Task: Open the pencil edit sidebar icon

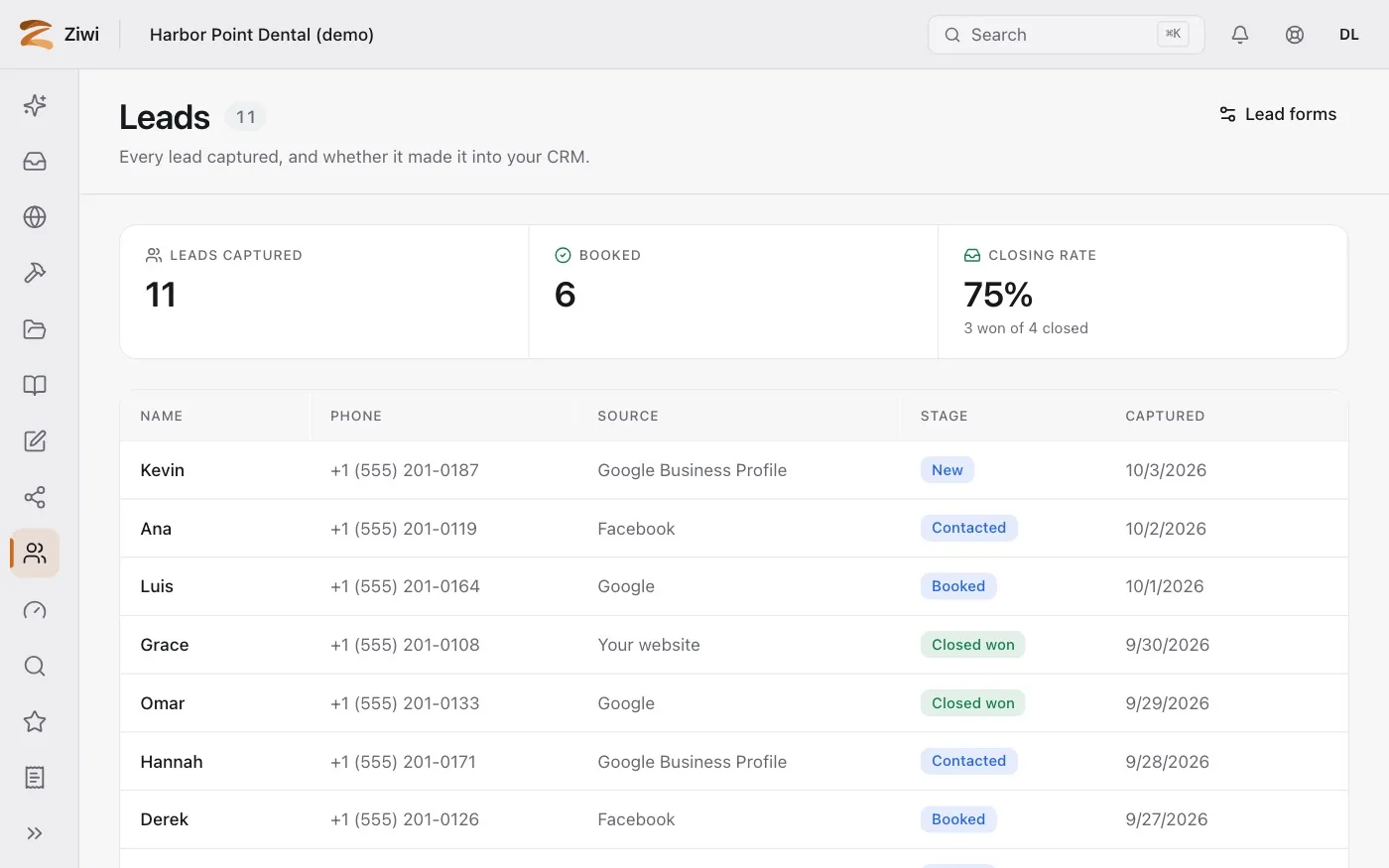Action: [x=35, y=441]
